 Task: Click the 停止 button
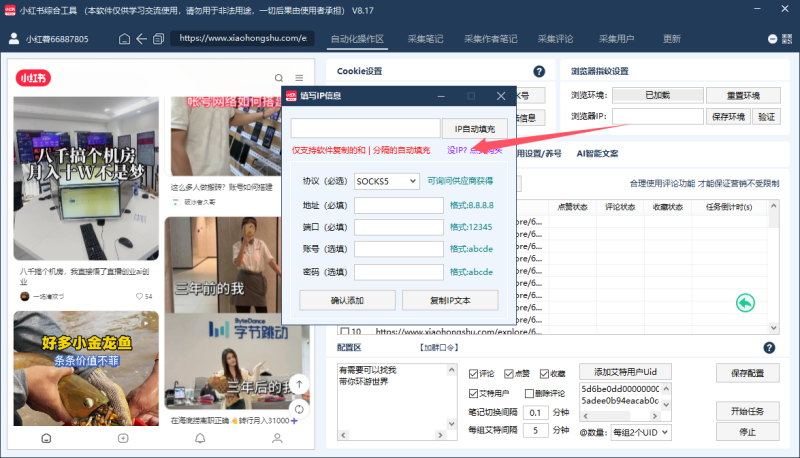(x=747, y=432)
